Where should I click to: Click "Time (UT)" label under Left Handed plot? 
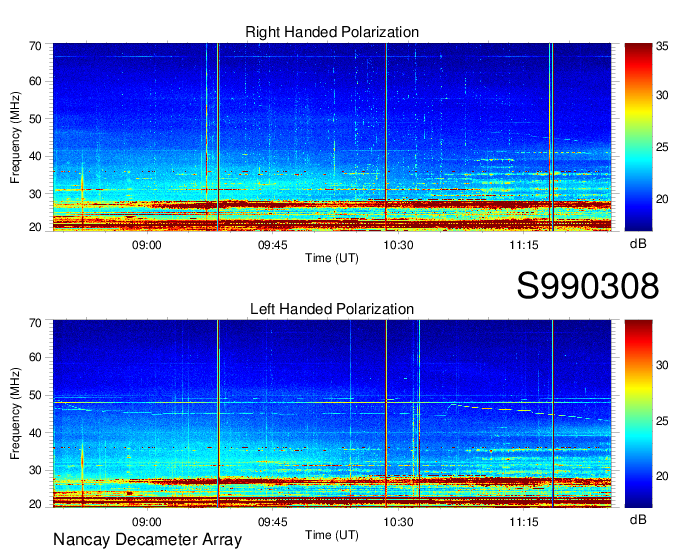[x=332, y=535]
